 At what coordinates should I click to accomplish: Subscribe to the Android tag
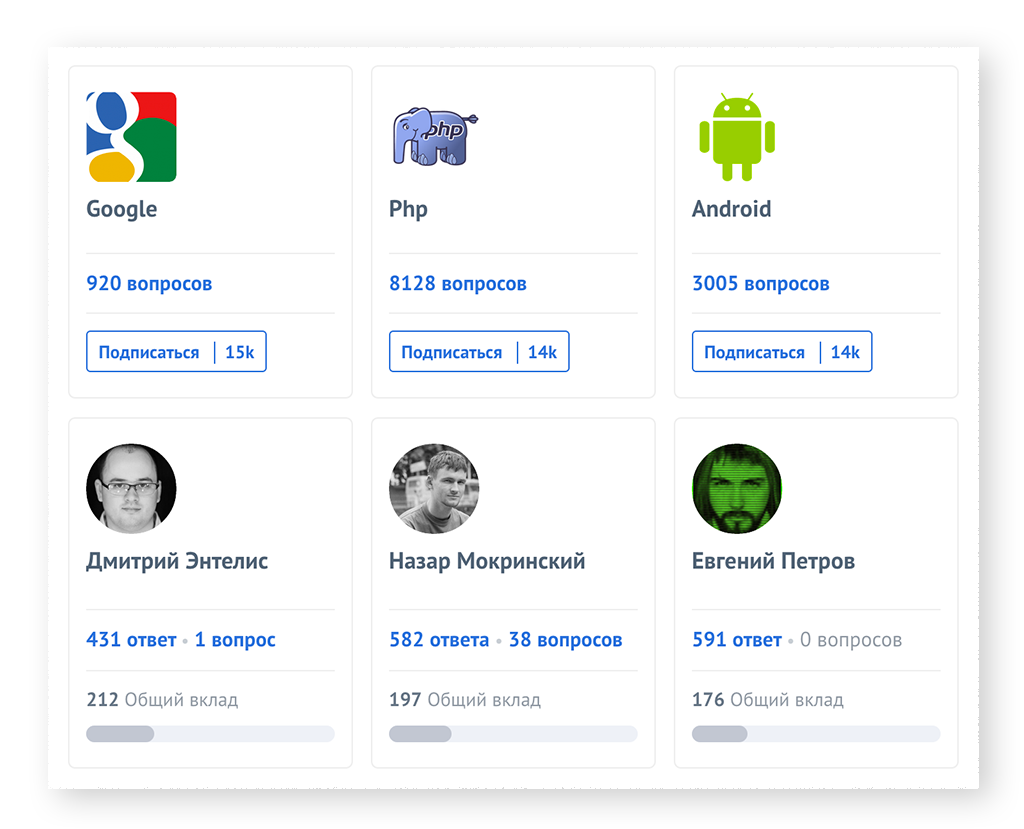[x=754, y=352]
